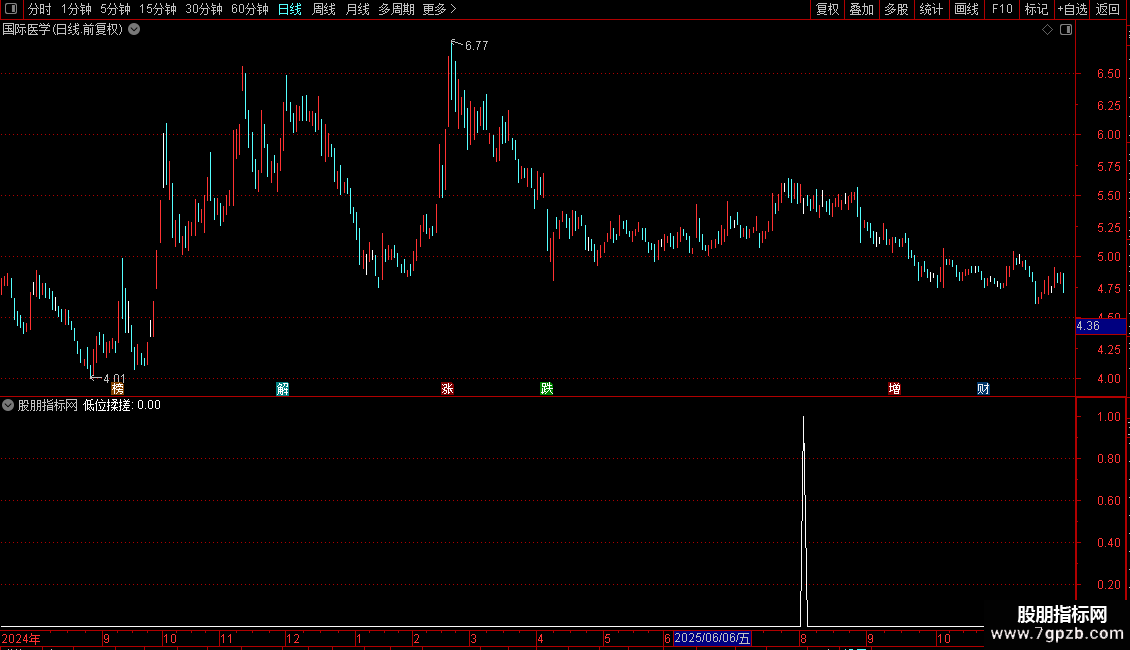Open the 多股 multi-stock view
The width and height of the screenshot is (1130, 650).
click(x=897, y=9)
